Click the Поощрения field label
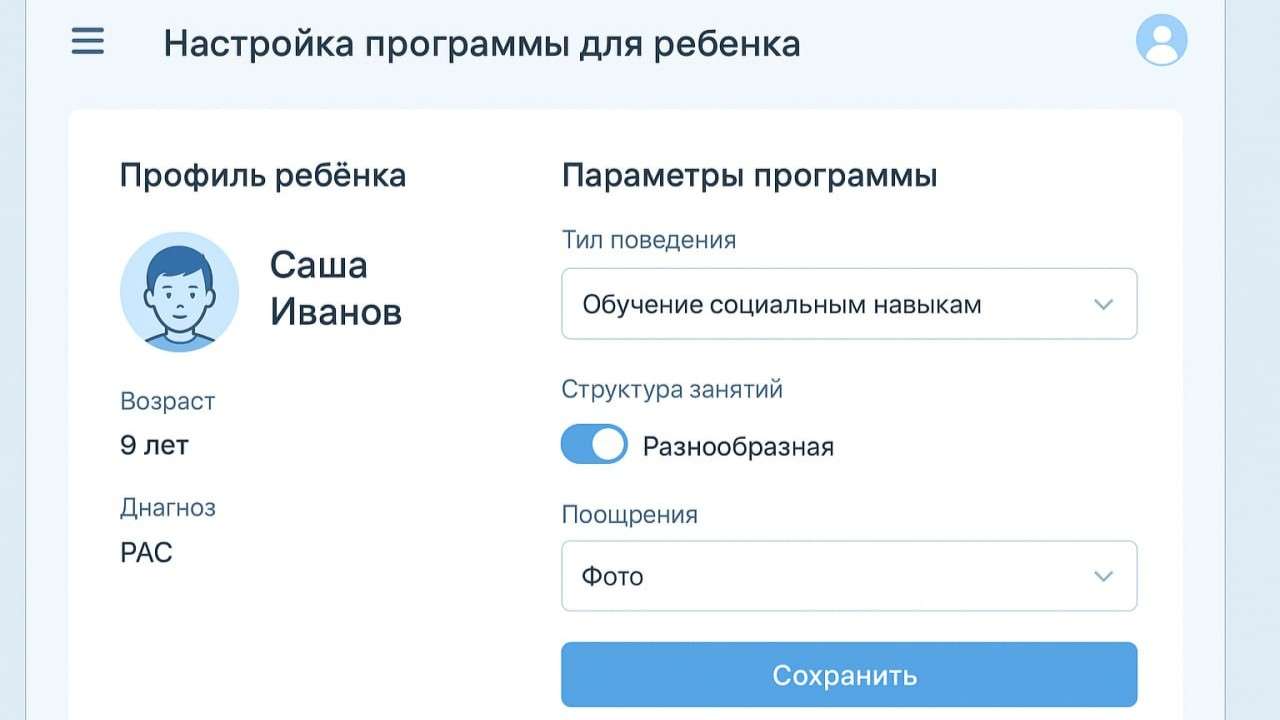Image resolution: width=1280 pixels, height=720 pixels. 629,515
